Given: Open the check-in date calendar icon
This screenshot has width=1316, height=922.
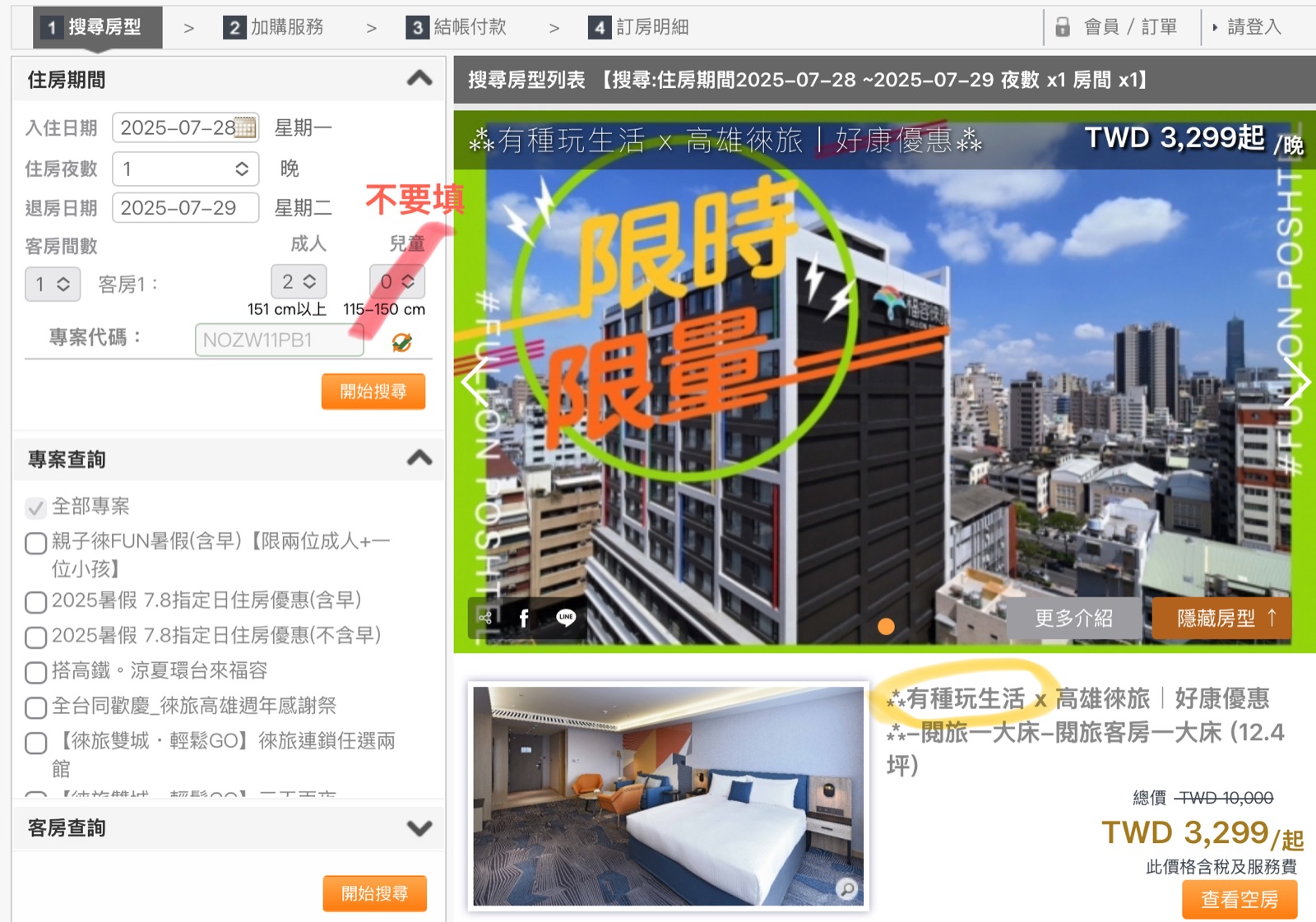Looking at the screenshot, I should tap(245, 127).
